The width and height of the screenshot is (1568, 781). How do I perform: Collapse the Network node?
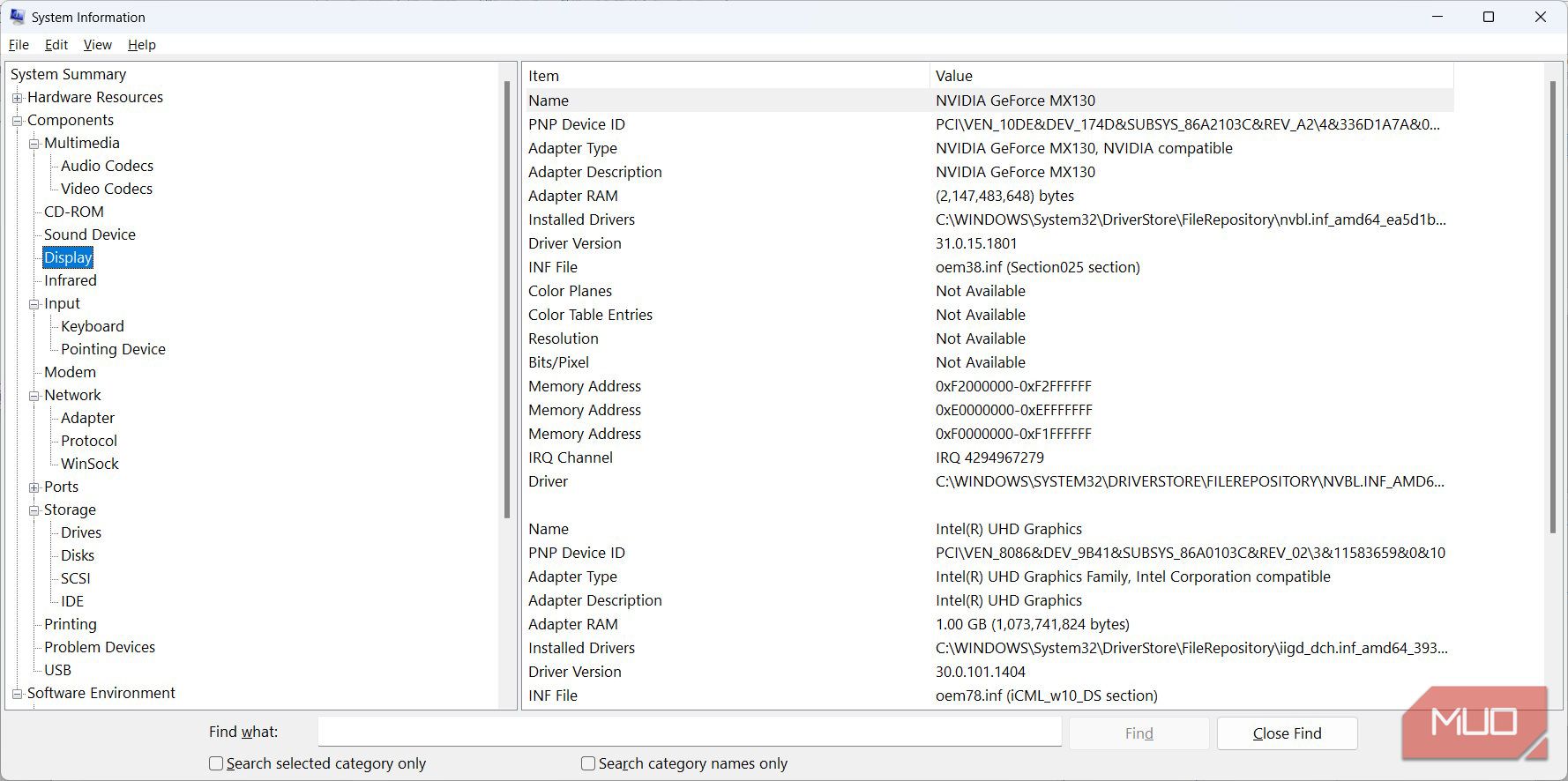coord(34,396)
